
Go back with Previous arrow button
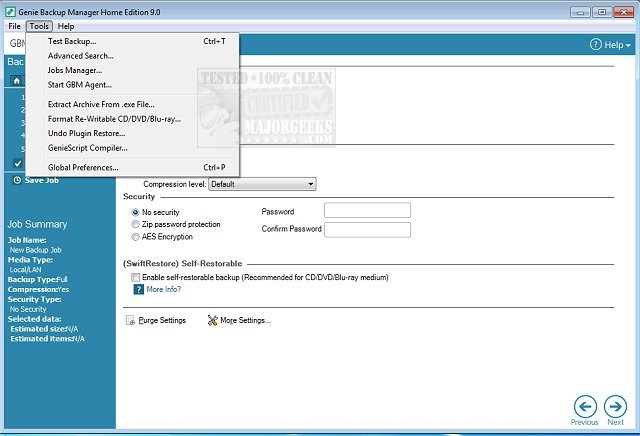pyautogui.click(x=585, y=407)
